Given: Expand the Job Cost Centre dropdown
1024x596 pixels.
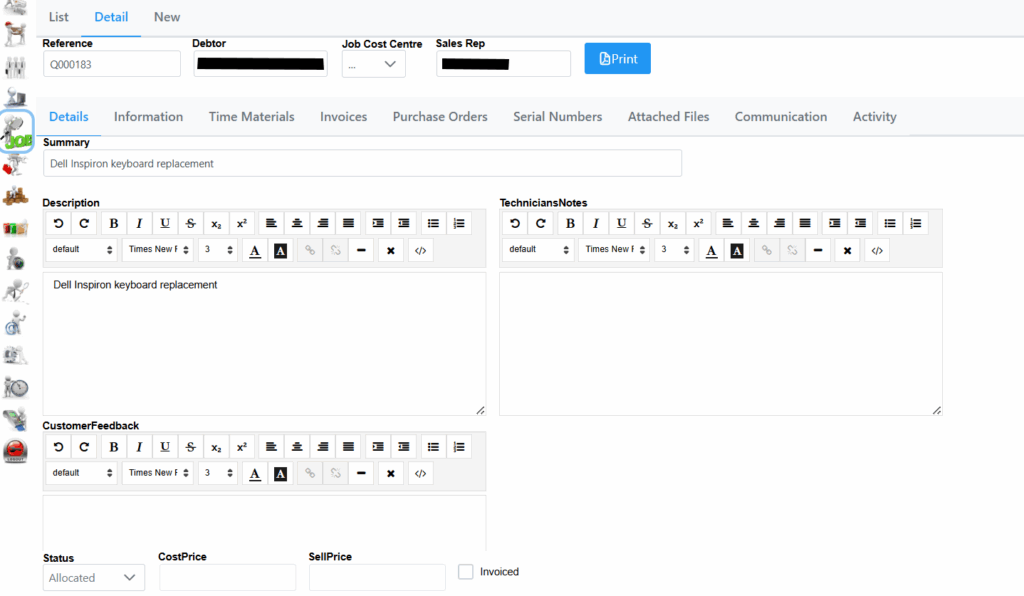Looking at the screenshot, I should pyautogui.click(x=373, y=64).
